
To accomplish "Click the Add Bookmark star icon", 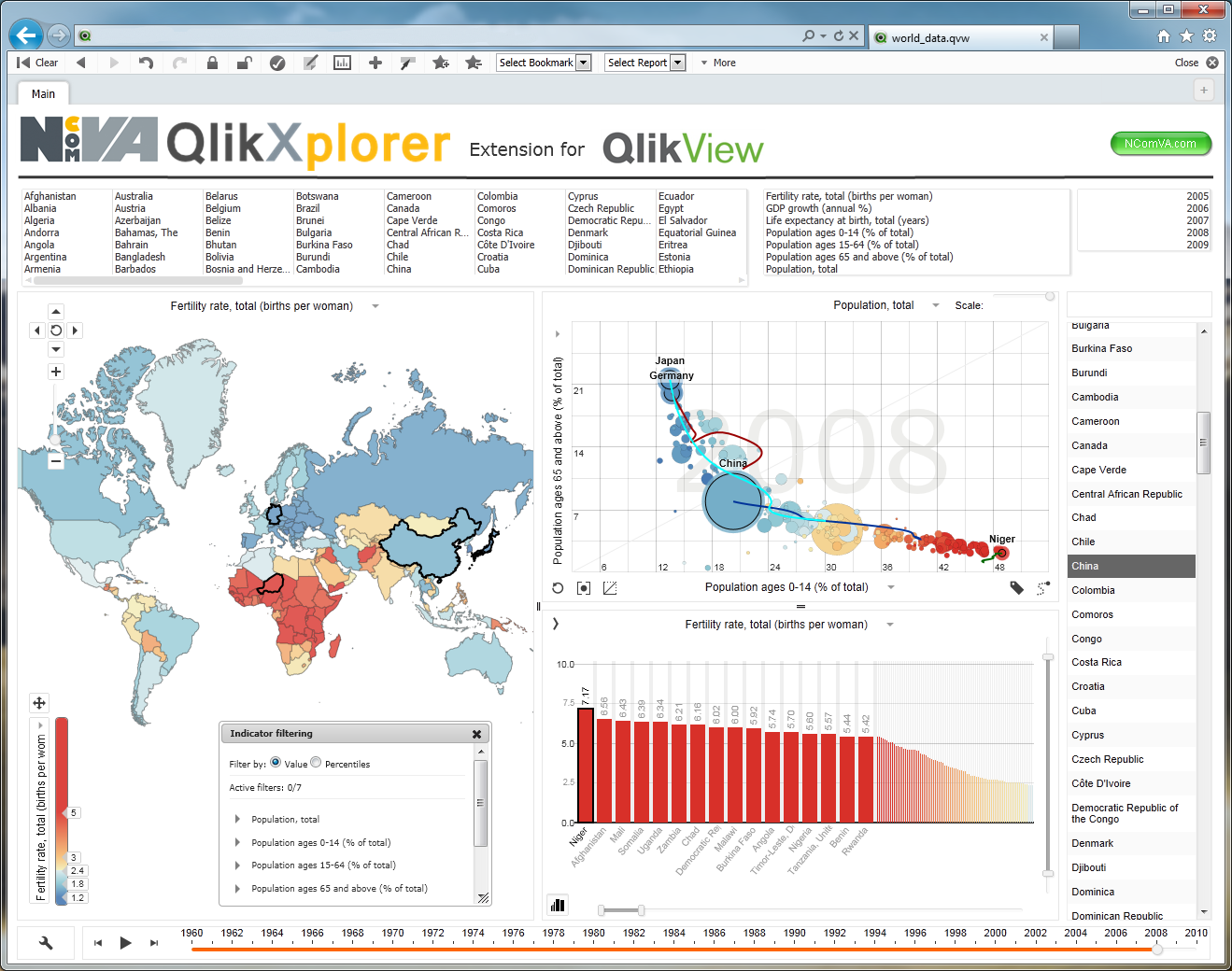I will click(441, 63).
